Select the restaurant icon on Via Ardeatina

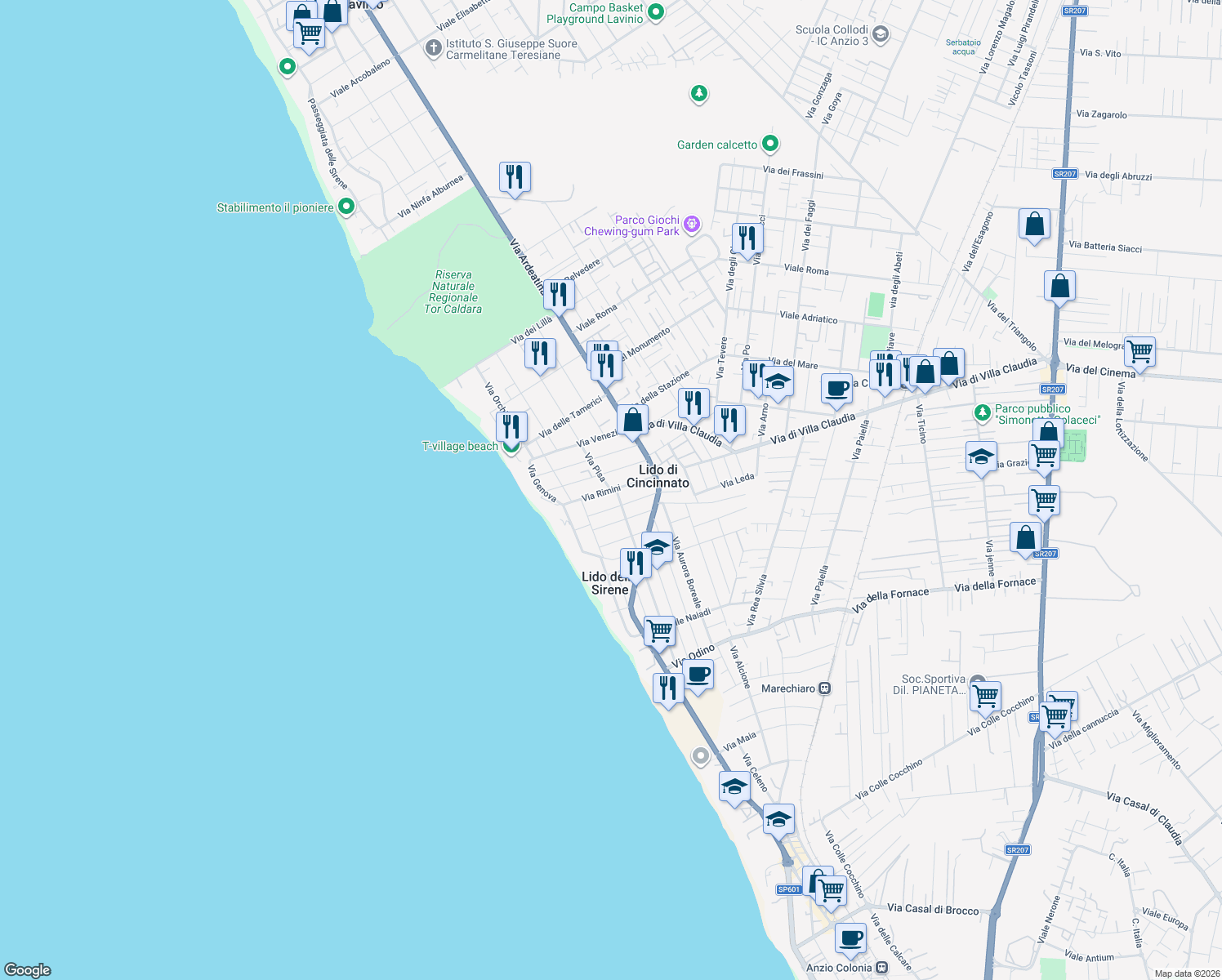(x=560, y=292)
